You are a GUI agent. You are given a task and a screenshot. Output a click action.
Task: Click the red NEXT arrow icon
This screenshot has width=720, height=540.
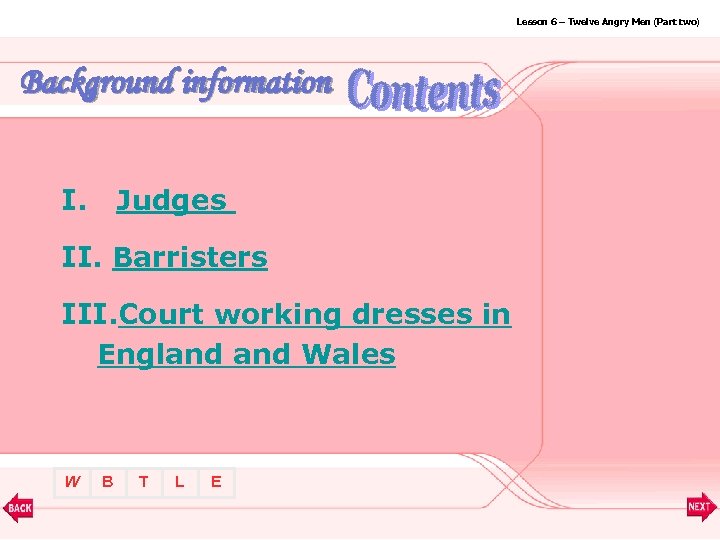pyautogui.click(x=701, y=507)
